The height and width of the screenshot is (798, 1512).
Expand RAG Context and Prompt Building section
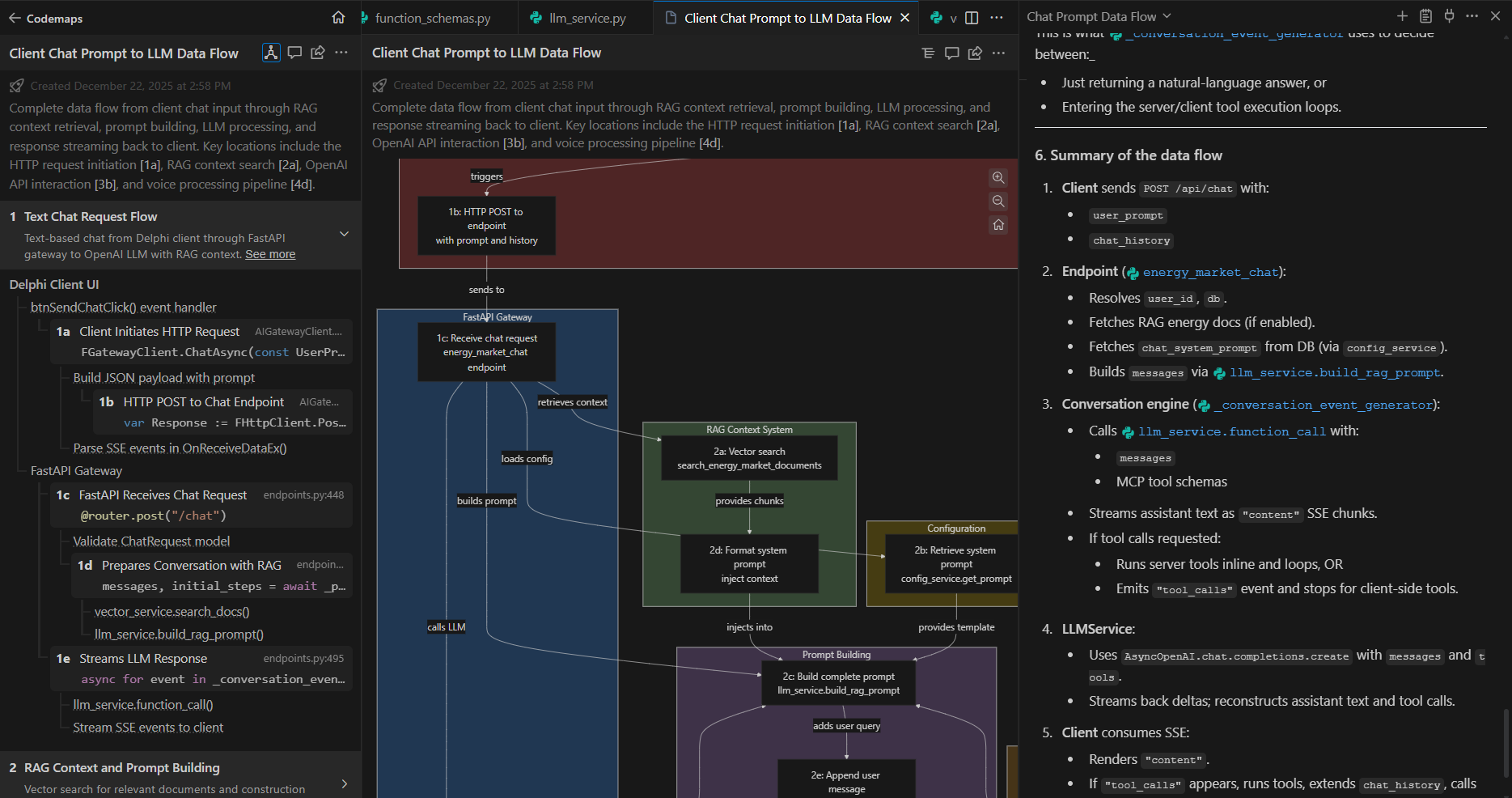344,783
